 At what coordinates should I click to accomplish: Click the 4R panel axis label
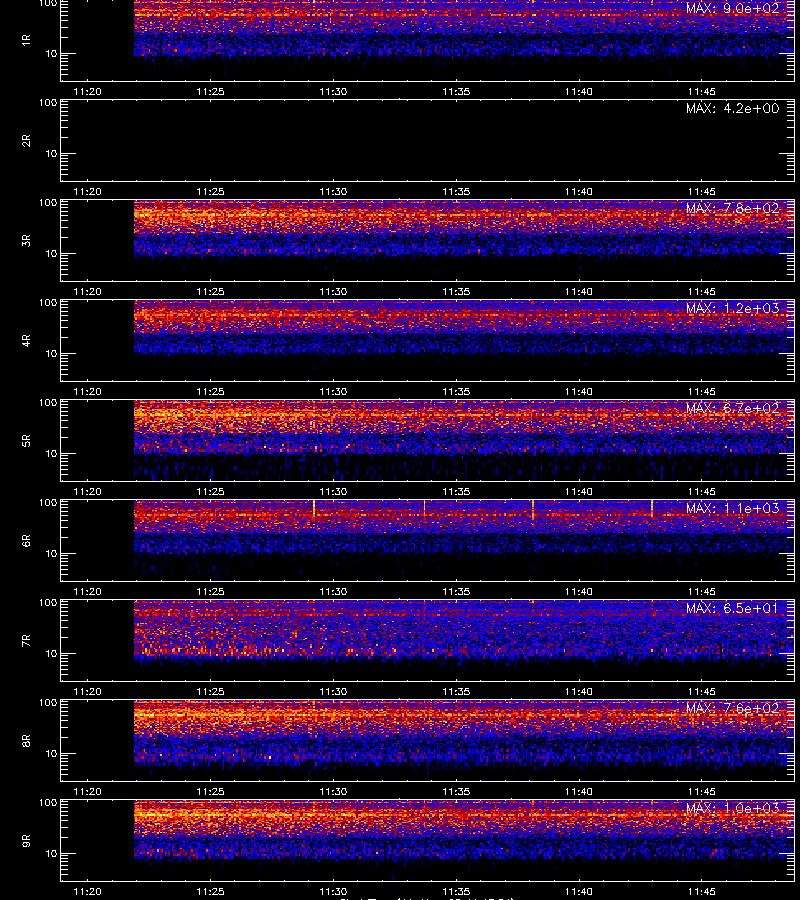[x=26, y=340]
